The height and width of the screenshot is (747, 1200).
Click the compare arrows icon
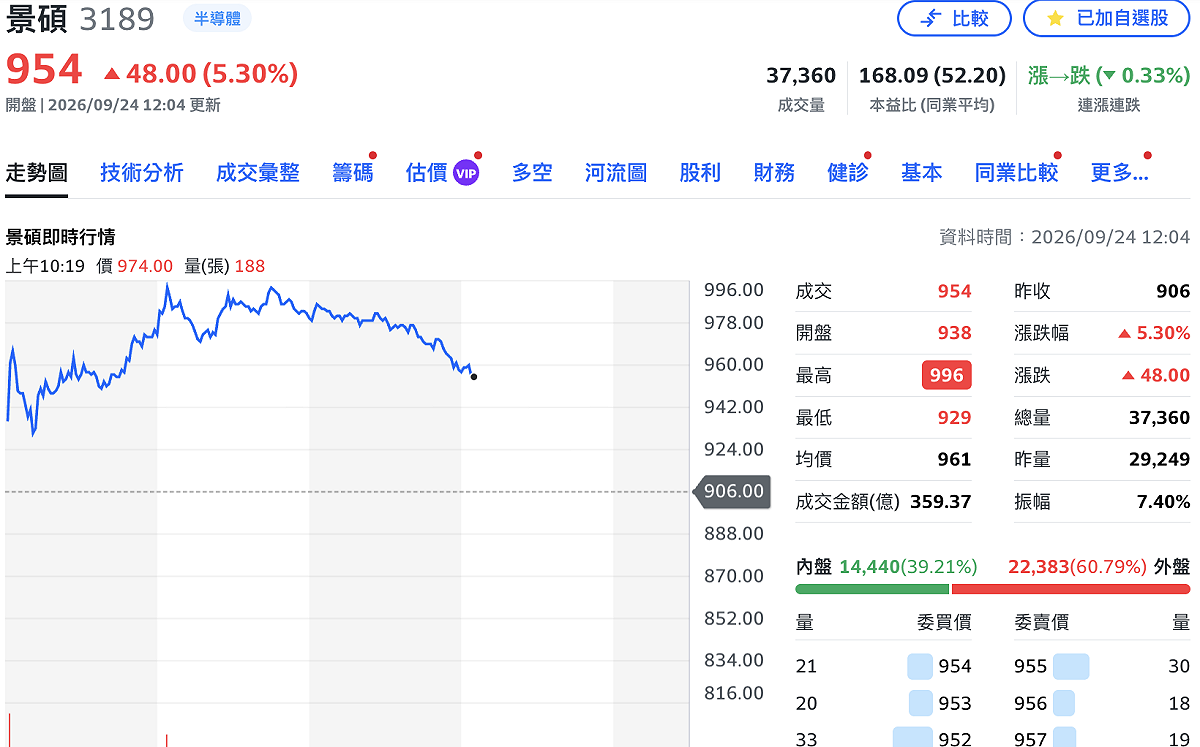click(930, 18)
